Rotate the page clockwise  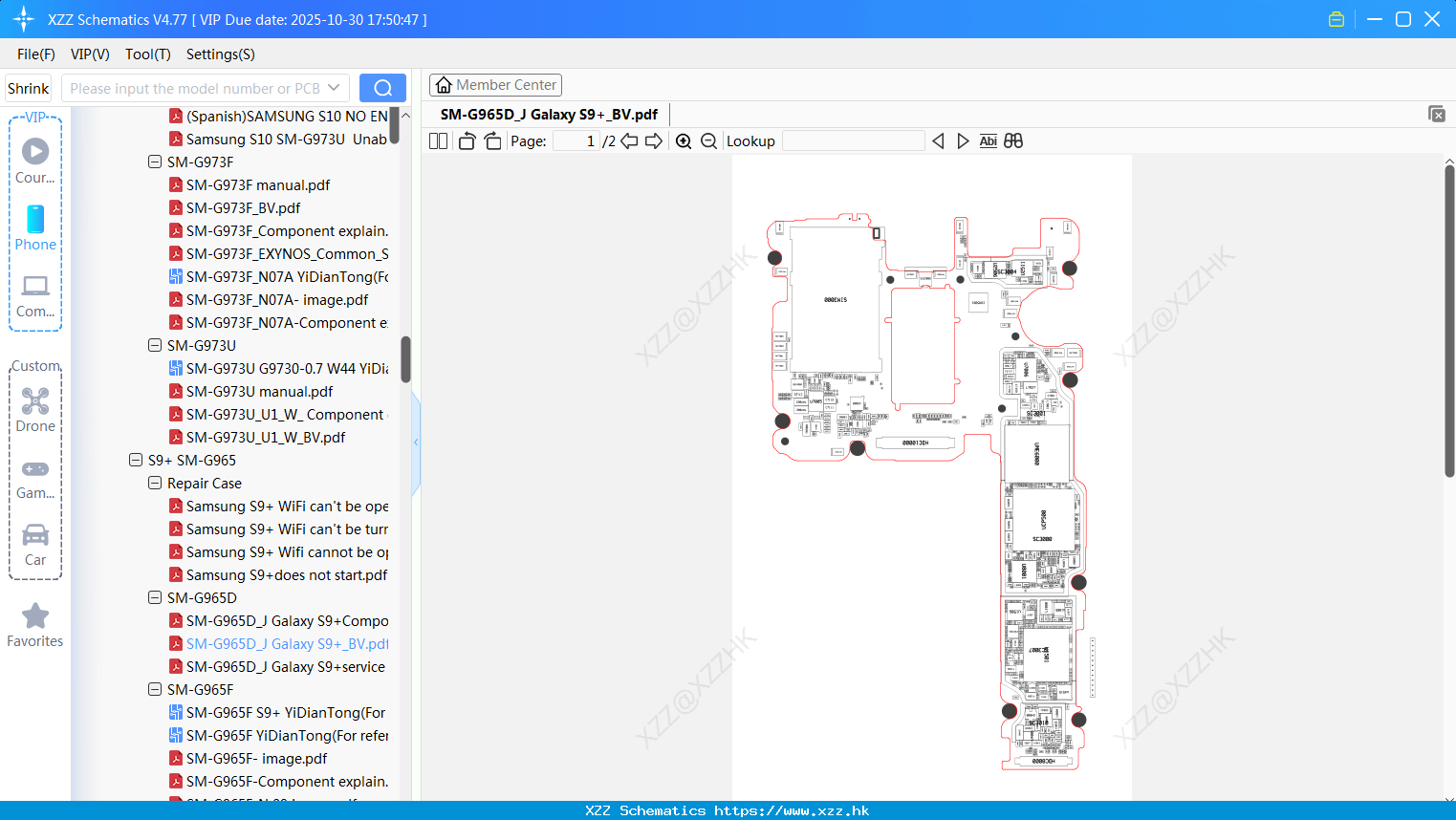coord(492,141)
